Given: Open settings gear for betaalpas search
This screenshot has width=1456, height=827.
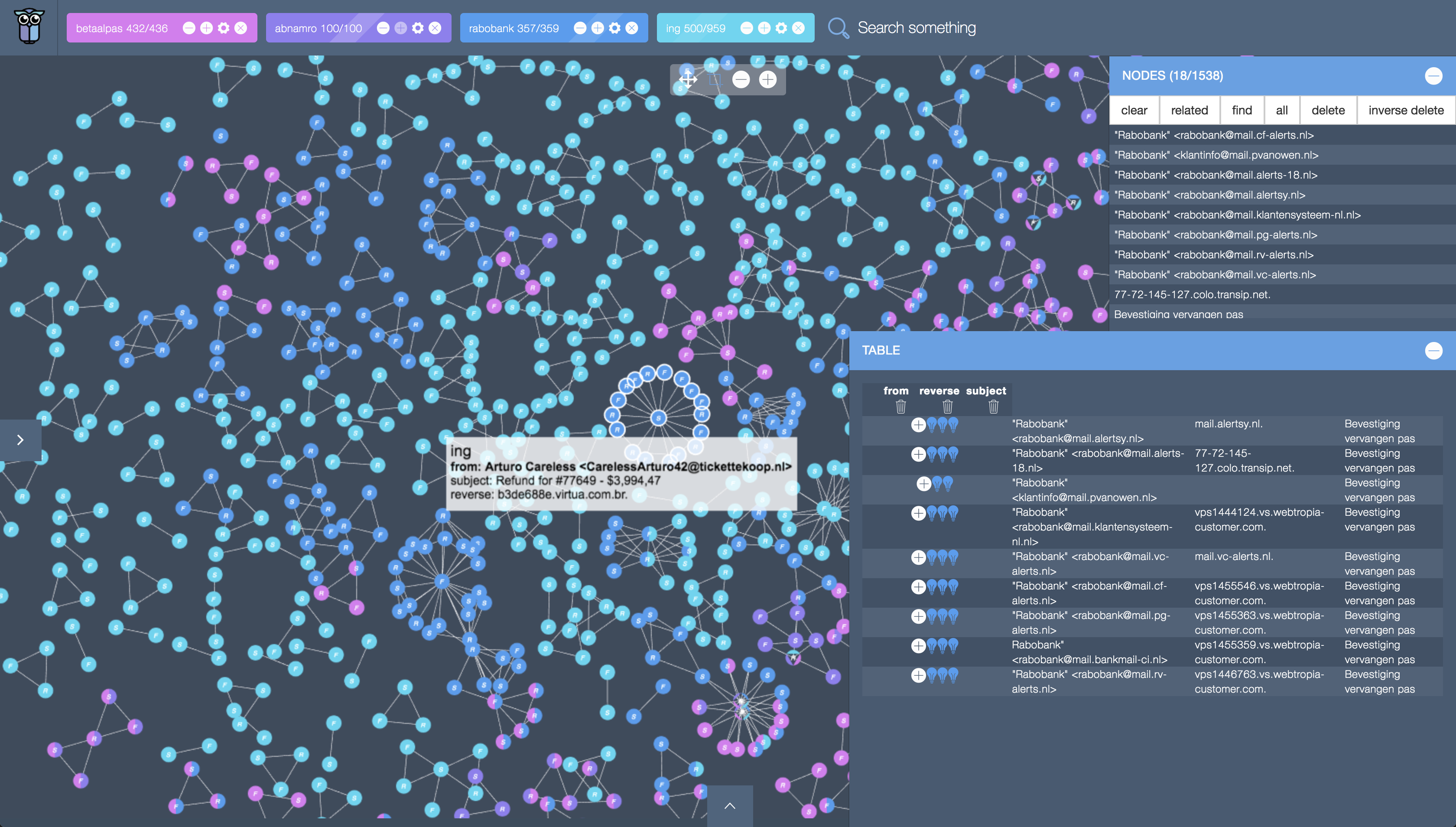Looking at the screenshot, I should pyautogui.click(x=224, y=28).
